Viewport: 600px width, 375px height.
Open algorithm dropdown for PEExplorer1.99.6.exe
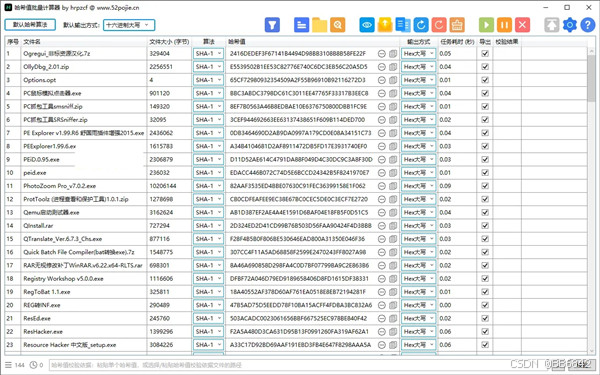click(208, 146)
